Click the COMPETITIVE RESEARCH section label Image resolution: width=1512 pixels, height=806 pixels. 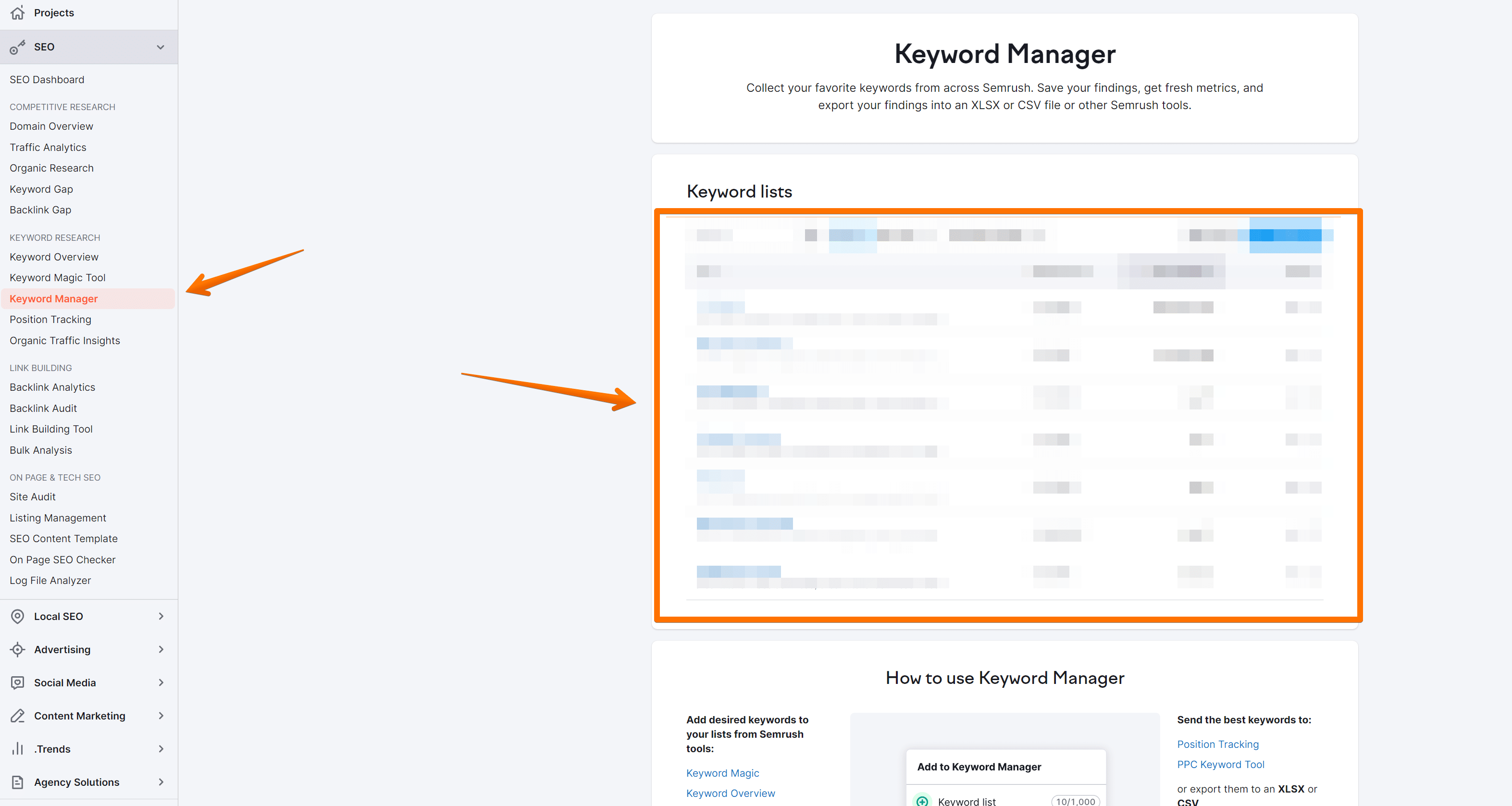pos(62,107)
